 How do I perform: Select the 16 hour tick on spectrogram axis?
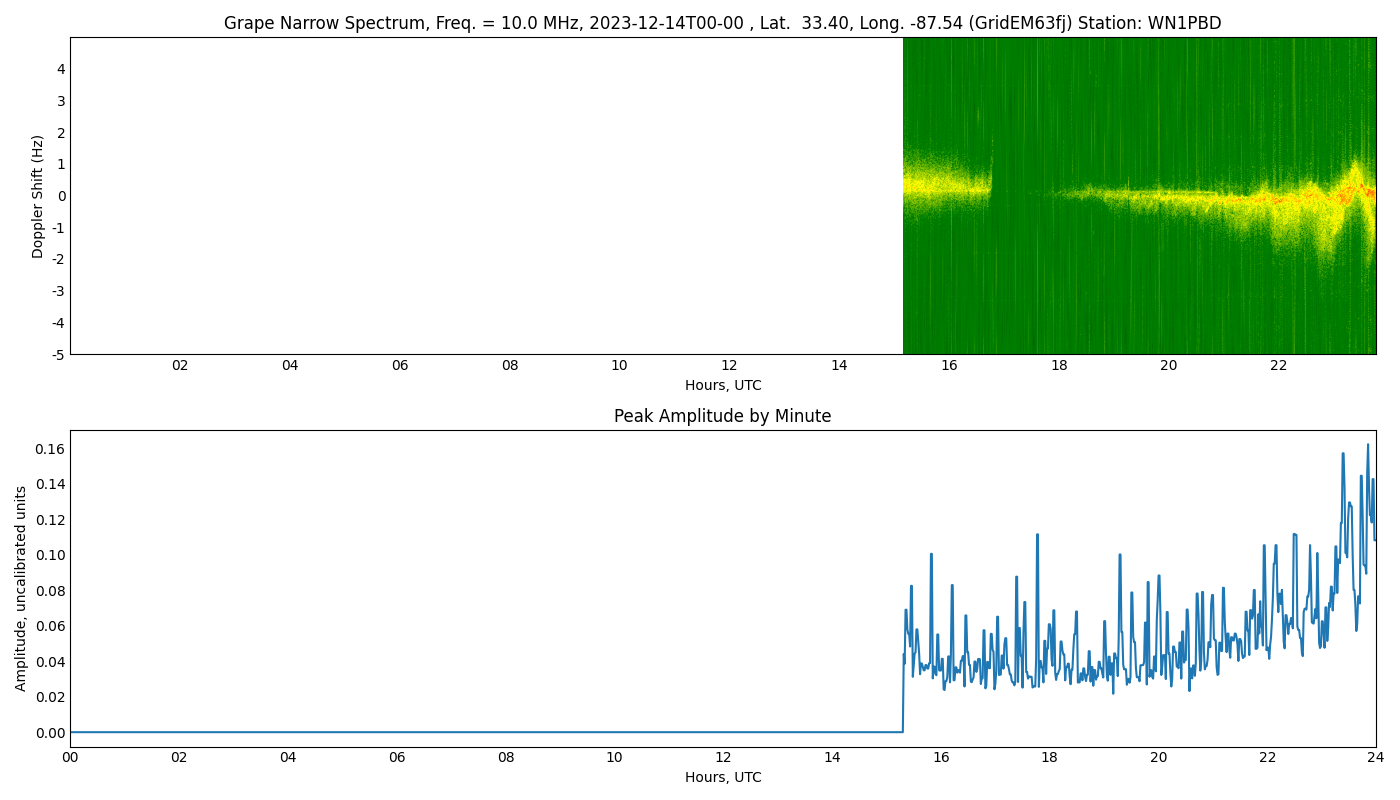pyautogui.click(x=949, y=365)
